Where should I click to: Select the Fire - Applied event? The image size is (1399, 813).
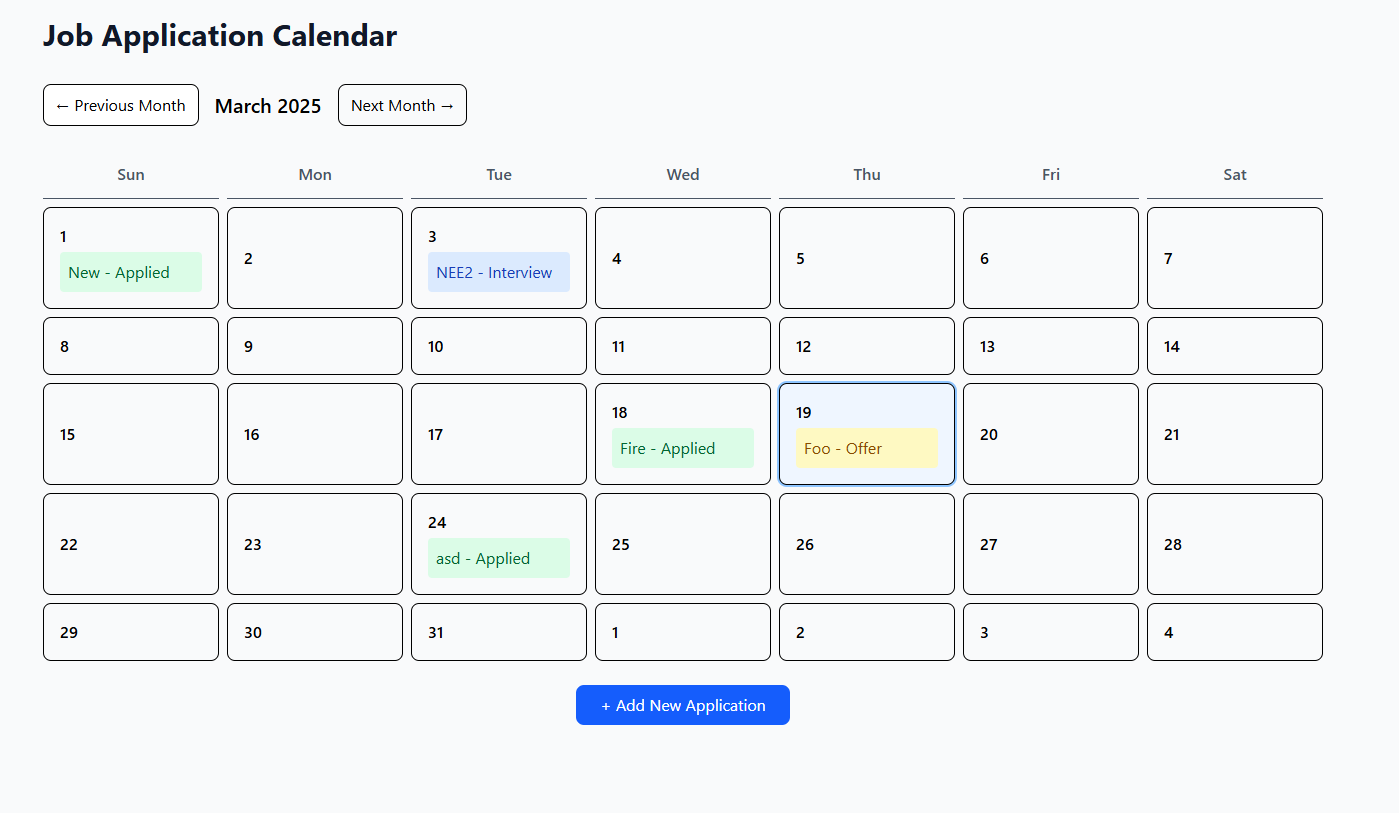tap(682, 448)
